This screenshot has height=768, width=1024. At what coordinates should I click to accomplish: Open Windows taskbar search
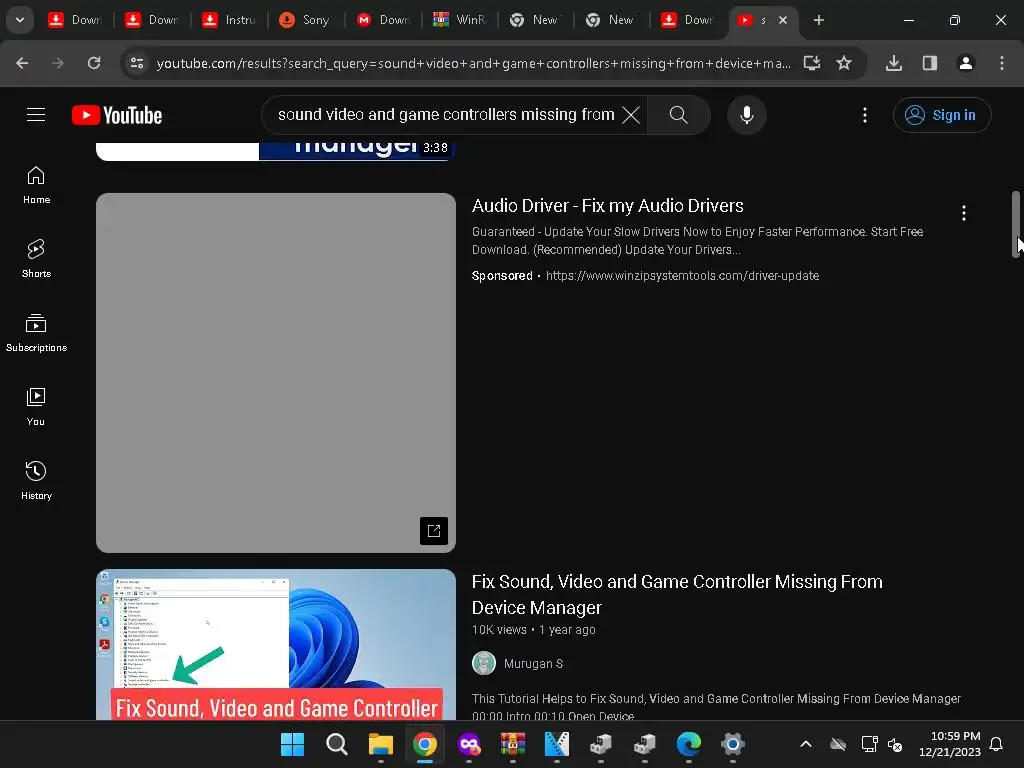point(337,744)
